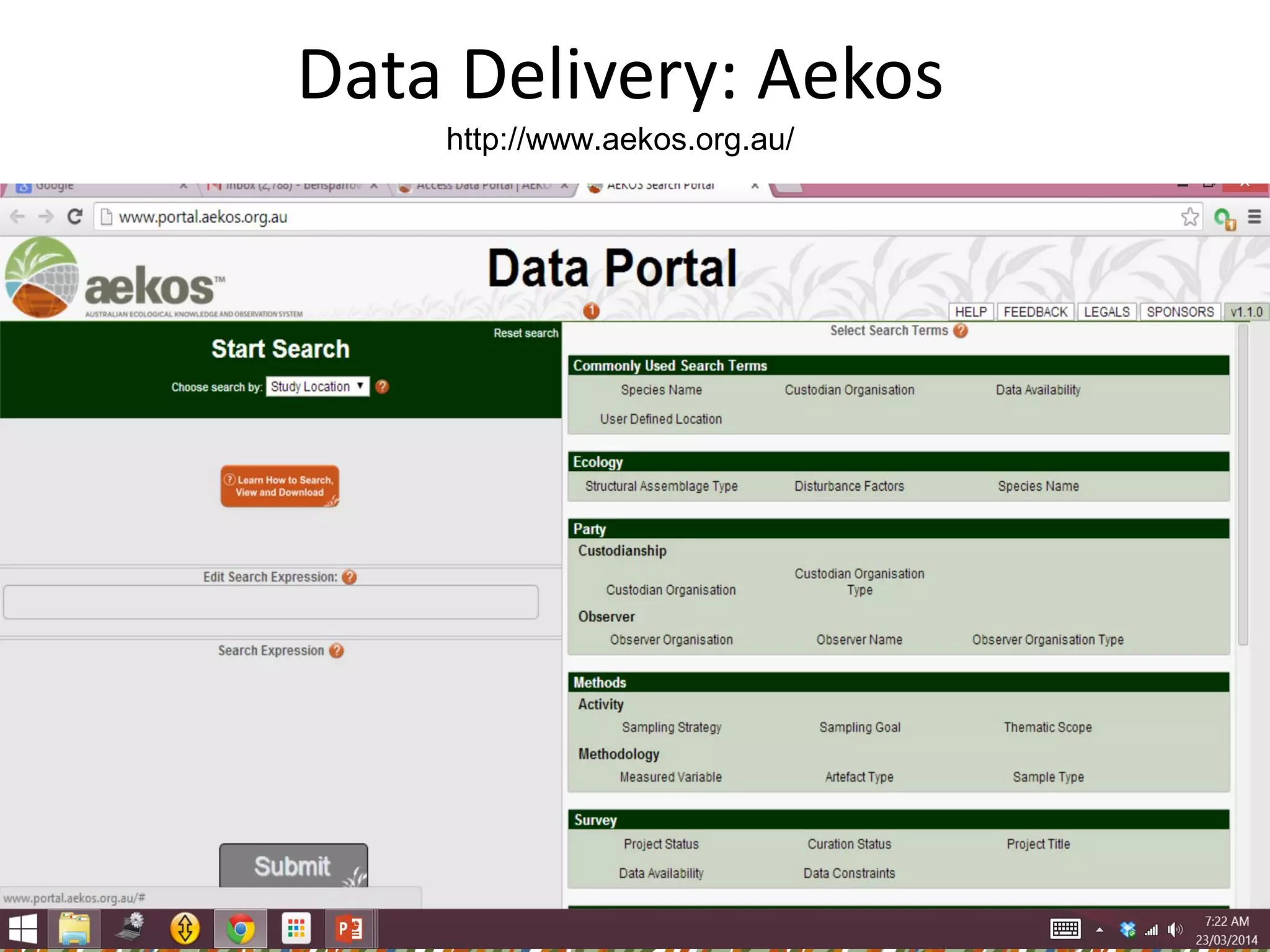The width and height of the screenshot is (1270, 952).
Task: Open the Windows Start button
Action: [x=23, y=929]
